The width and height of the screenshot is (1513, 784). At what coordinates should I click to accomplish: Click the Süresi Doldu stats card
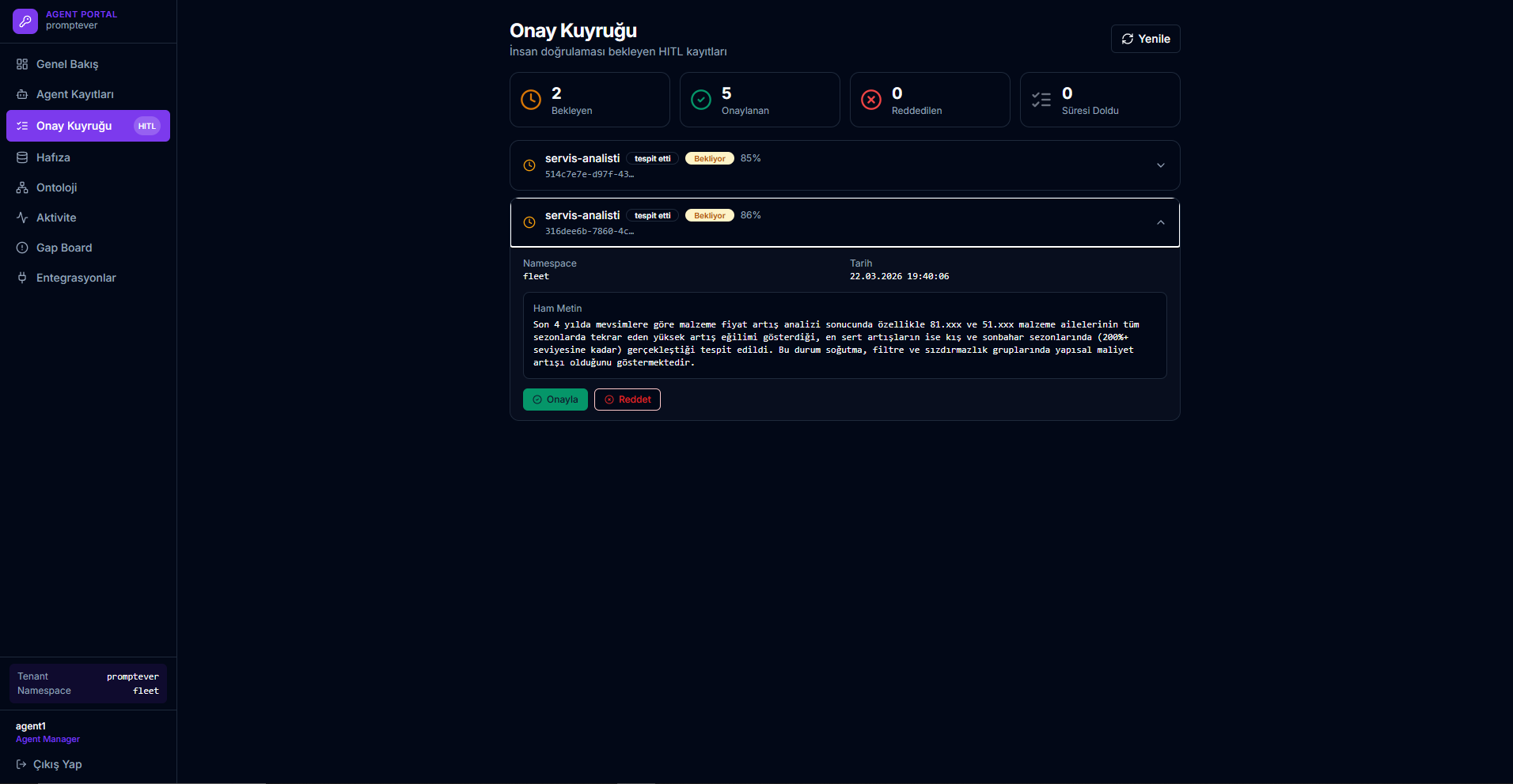coord(1099,100)
